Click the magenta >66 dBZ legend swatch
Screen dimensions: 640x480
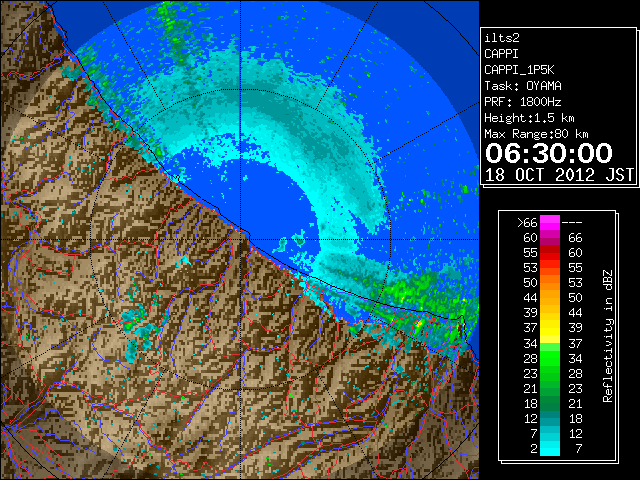(x=550, y=222)
